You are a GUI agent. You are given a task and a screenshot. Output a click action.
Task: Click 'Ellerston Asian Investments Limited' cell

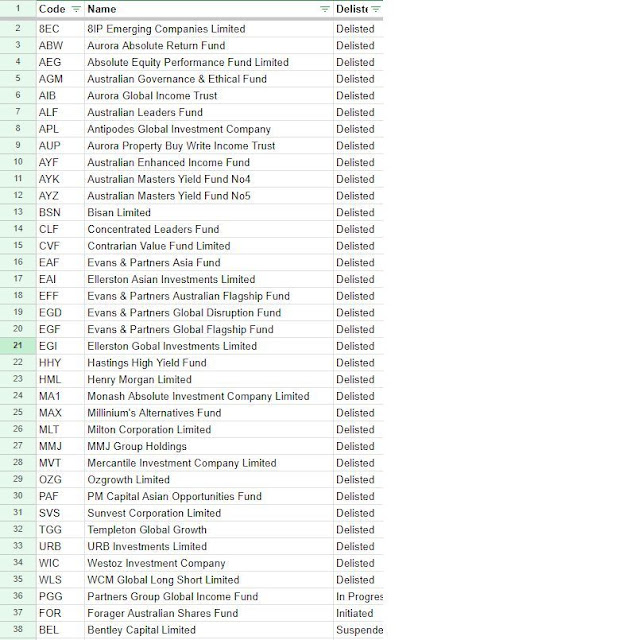pyautogui.click(x=209, y=280)
